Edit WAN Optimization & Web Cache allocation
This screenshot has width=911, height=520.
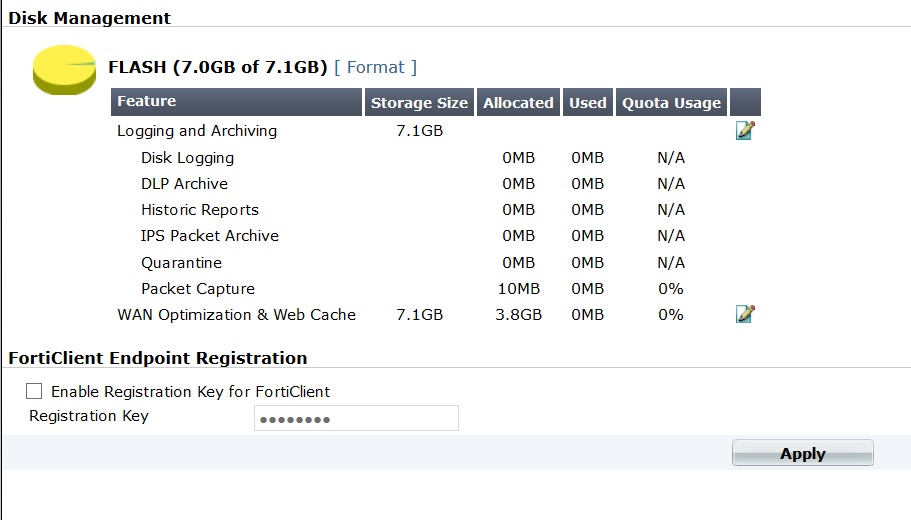(x=744, y=314)
